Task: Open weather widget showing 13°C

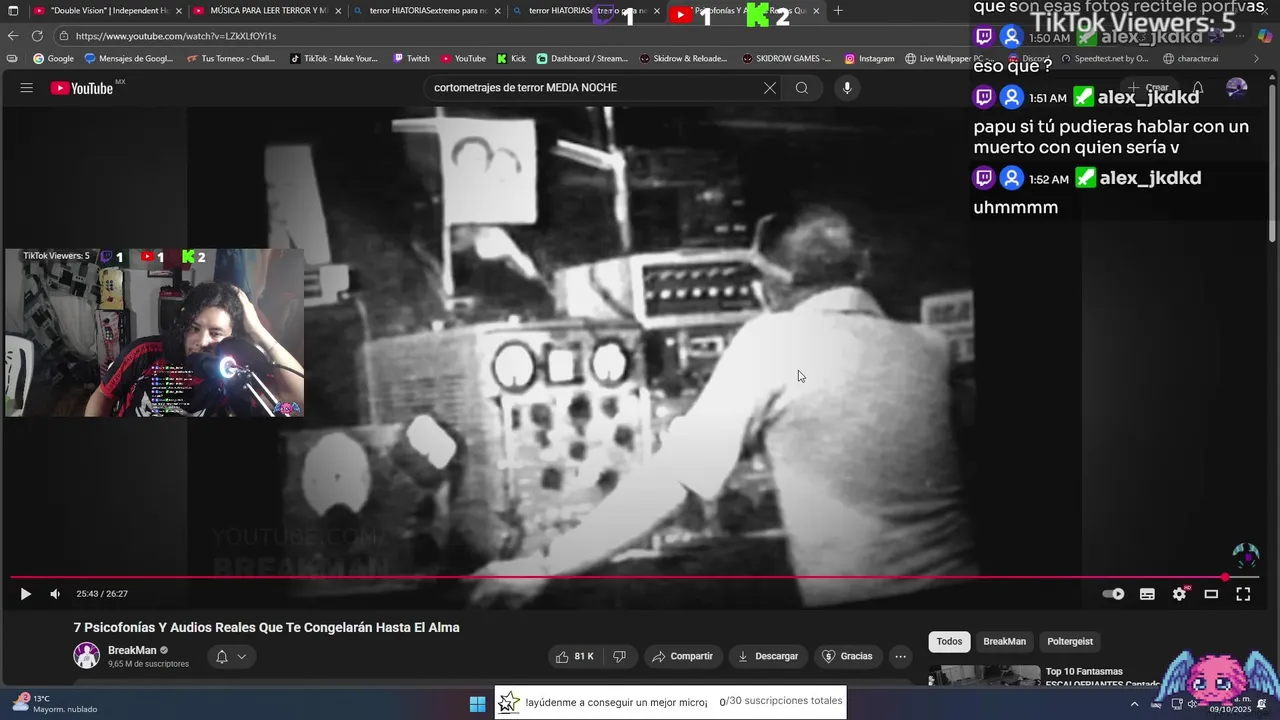Action: tap(55, 703)
